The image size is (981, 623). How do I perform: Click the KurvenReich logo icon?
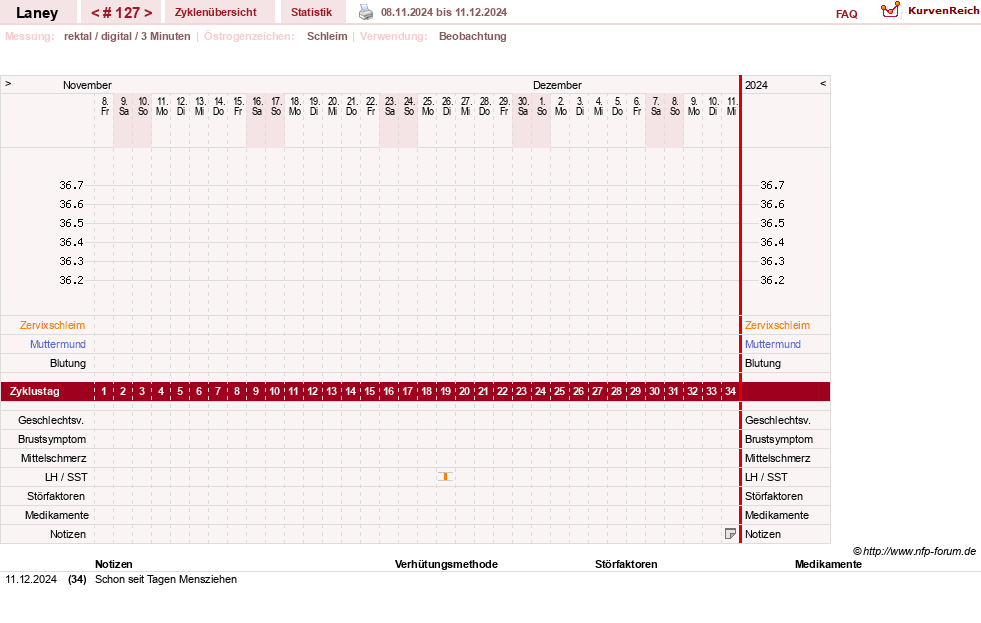[x=890, y=10]
